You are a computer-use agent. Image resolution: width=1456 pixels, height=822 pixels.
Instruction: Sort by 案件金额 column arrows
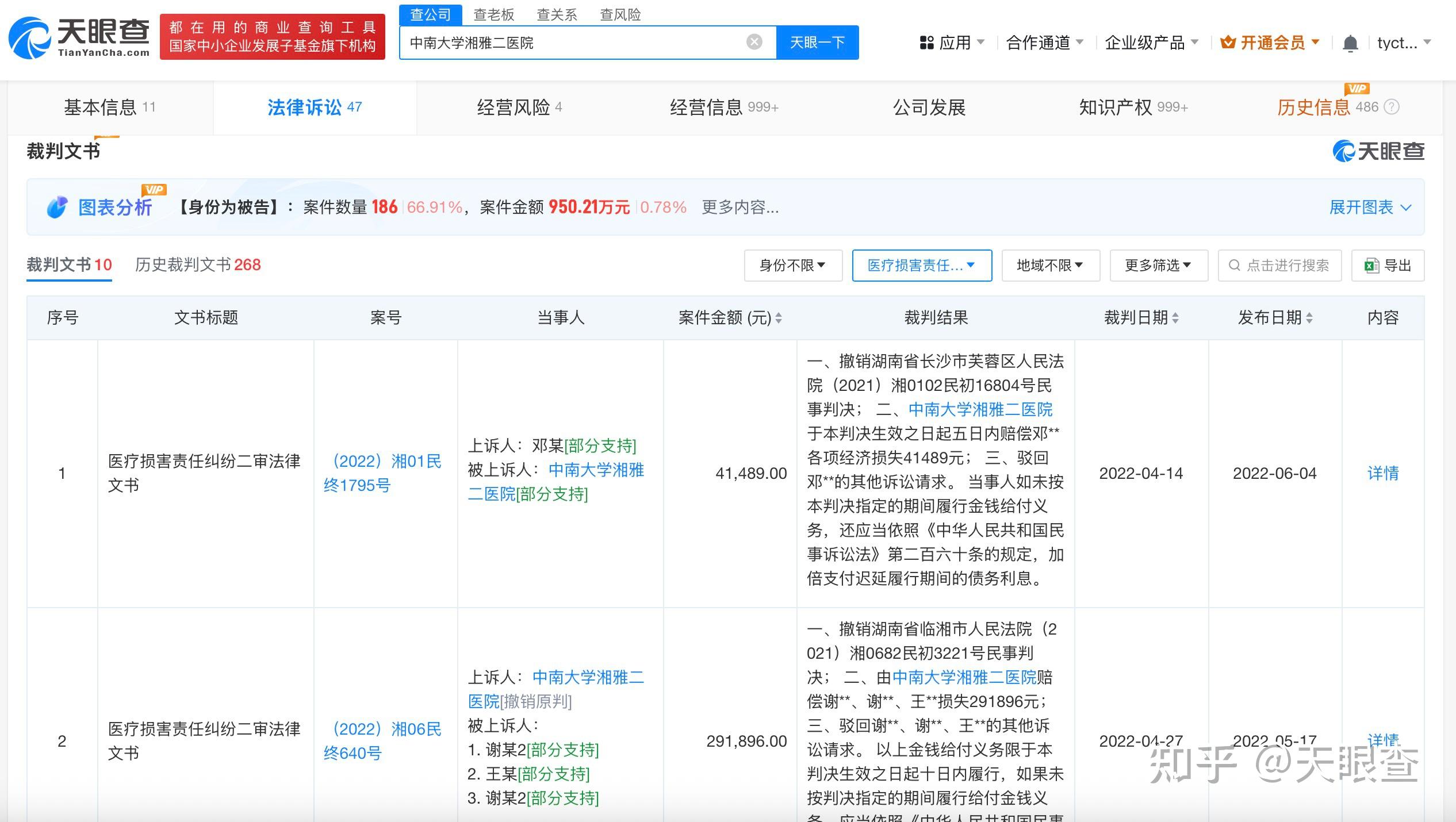click(779, 318)
